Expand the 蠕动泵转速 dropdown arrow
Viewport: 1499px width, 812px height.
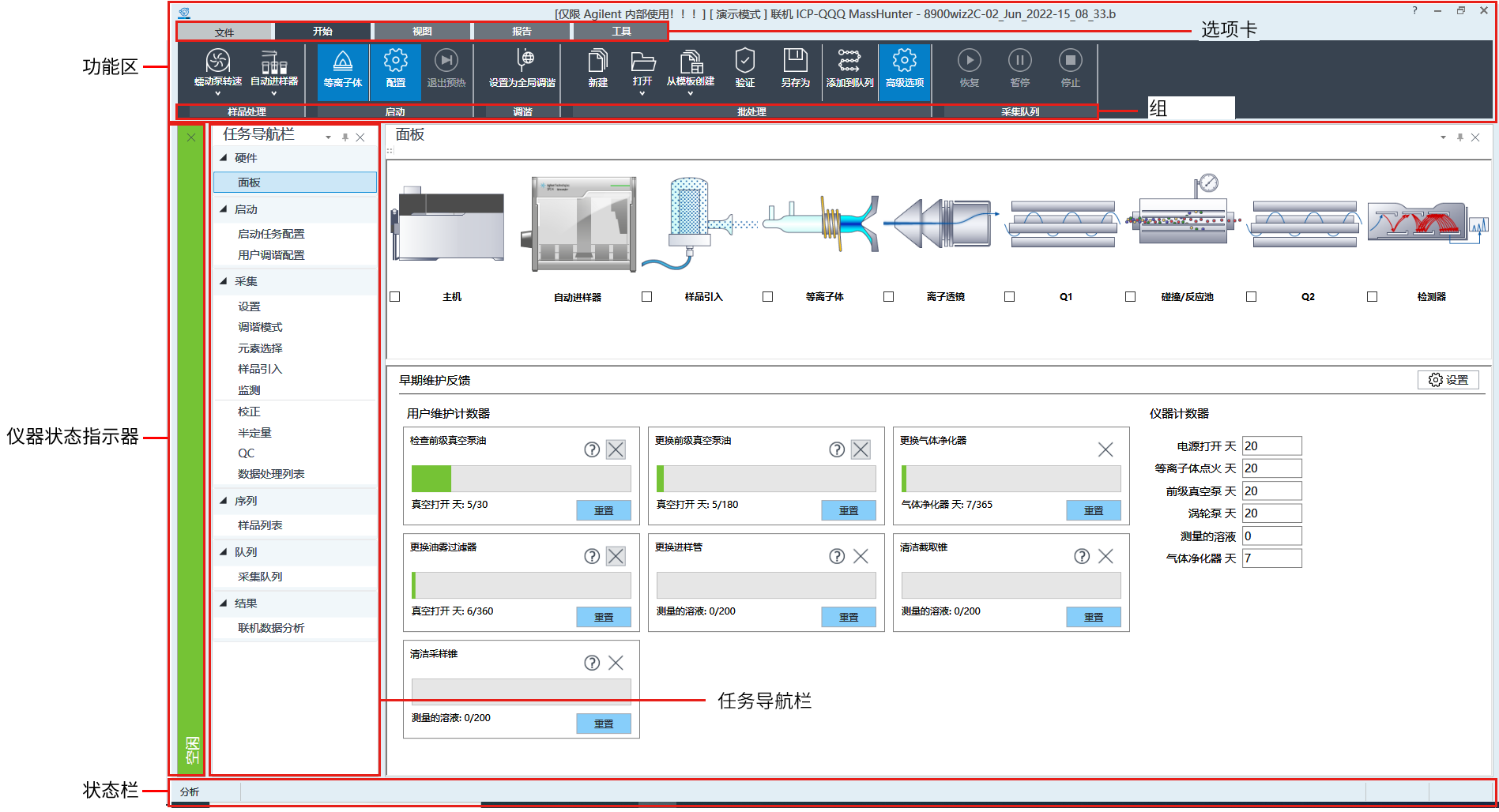[x=218, y=94]
